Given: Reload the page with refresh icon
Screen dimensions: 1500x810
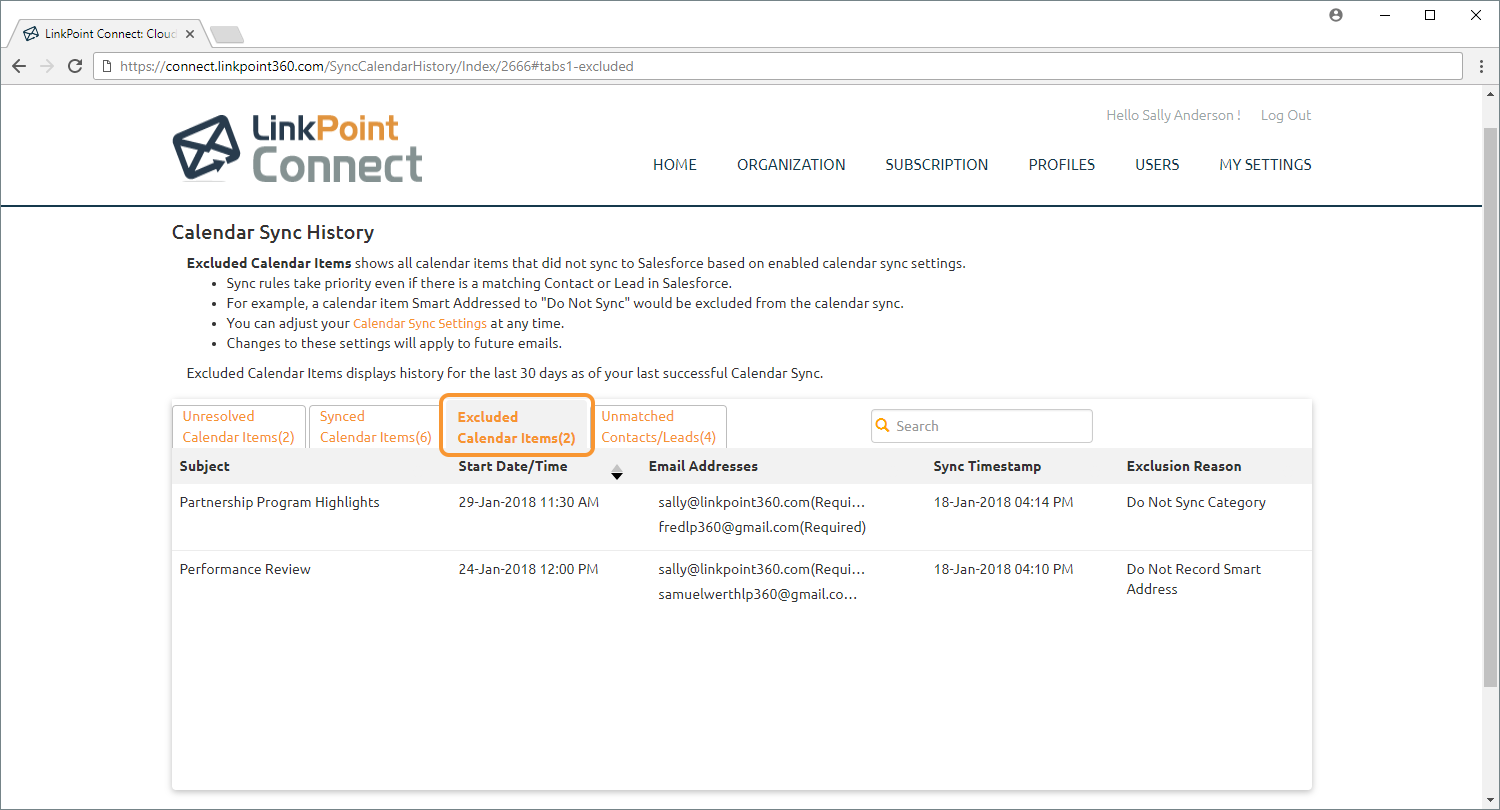Looking at the screenshot, I should coord(74,66).
